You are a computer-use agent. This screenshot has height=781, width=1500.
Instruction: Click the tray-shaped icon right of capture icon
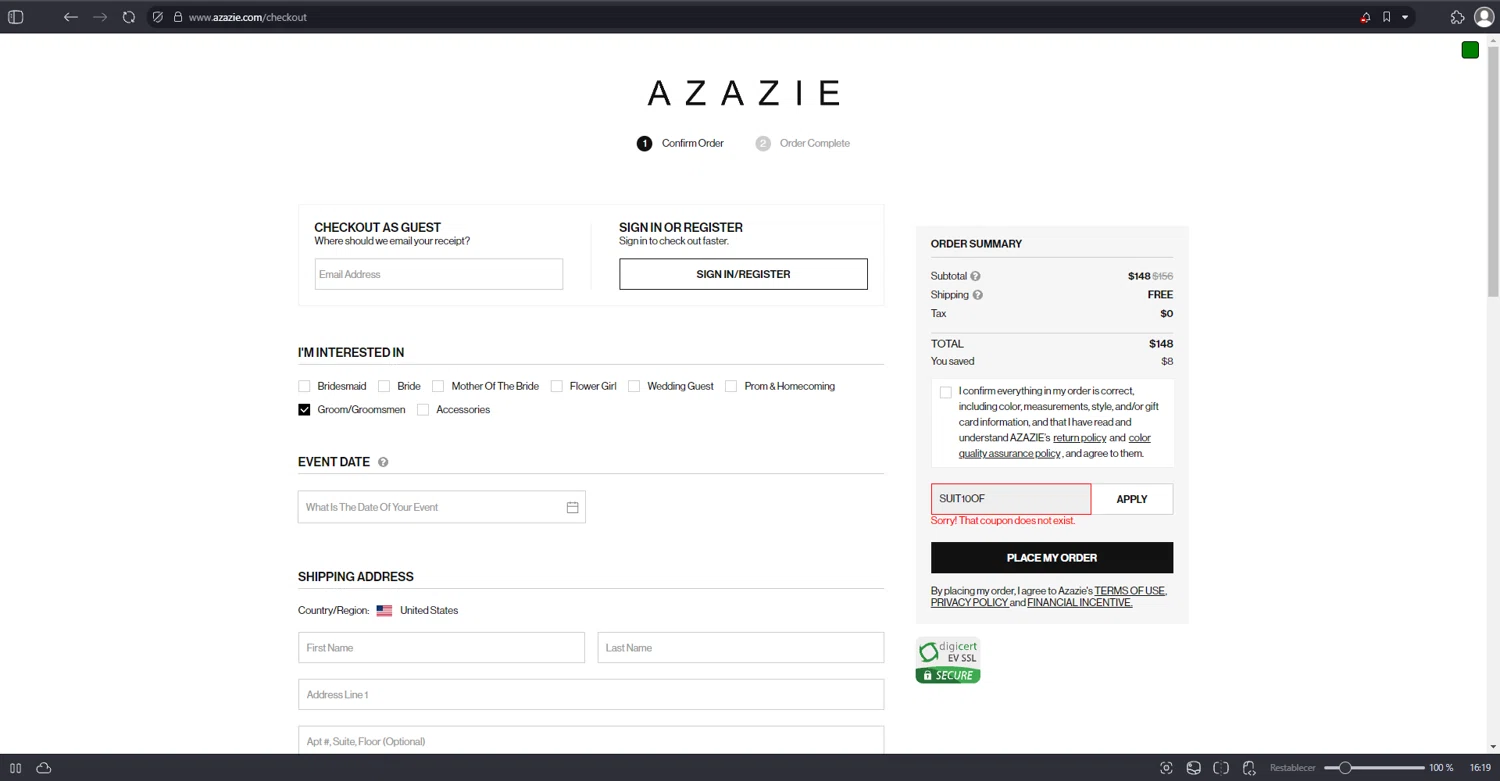pos(1193,768)
